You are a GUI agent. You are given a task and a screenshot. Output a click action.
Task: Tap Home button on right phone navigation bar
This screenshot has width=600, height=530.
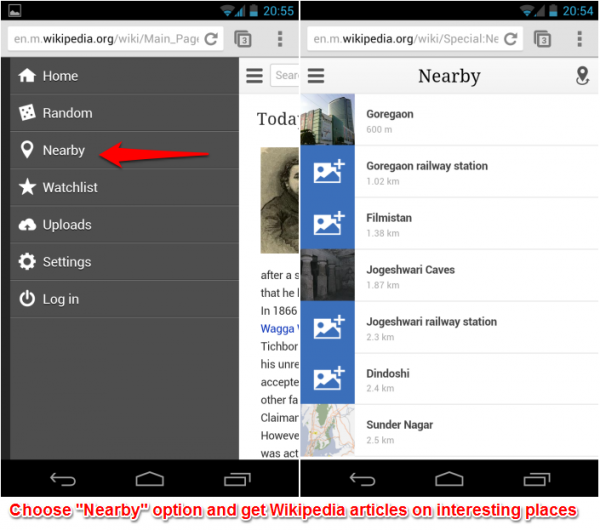click(449, 479)
